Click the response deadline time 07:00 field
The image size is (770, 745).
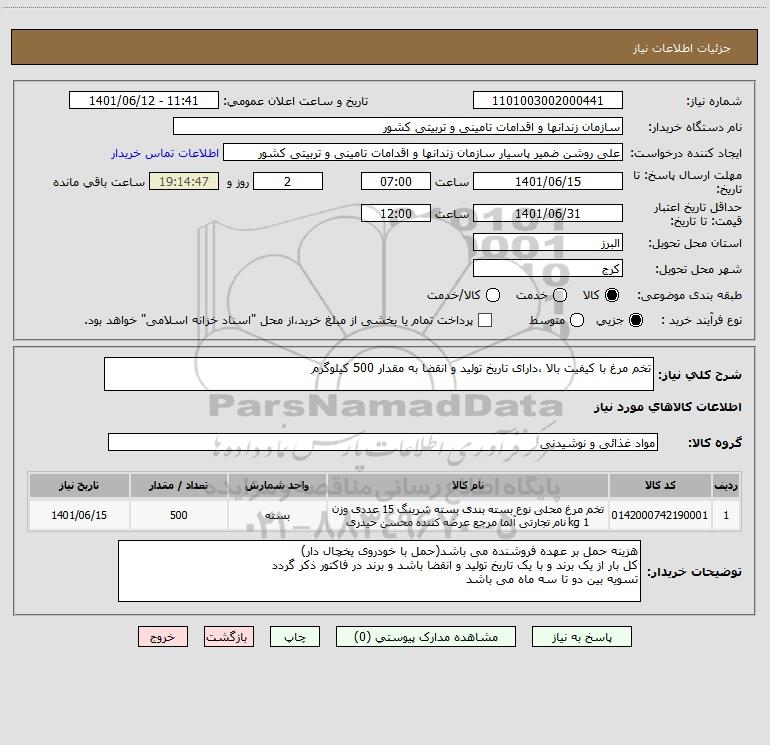[396, 181]
